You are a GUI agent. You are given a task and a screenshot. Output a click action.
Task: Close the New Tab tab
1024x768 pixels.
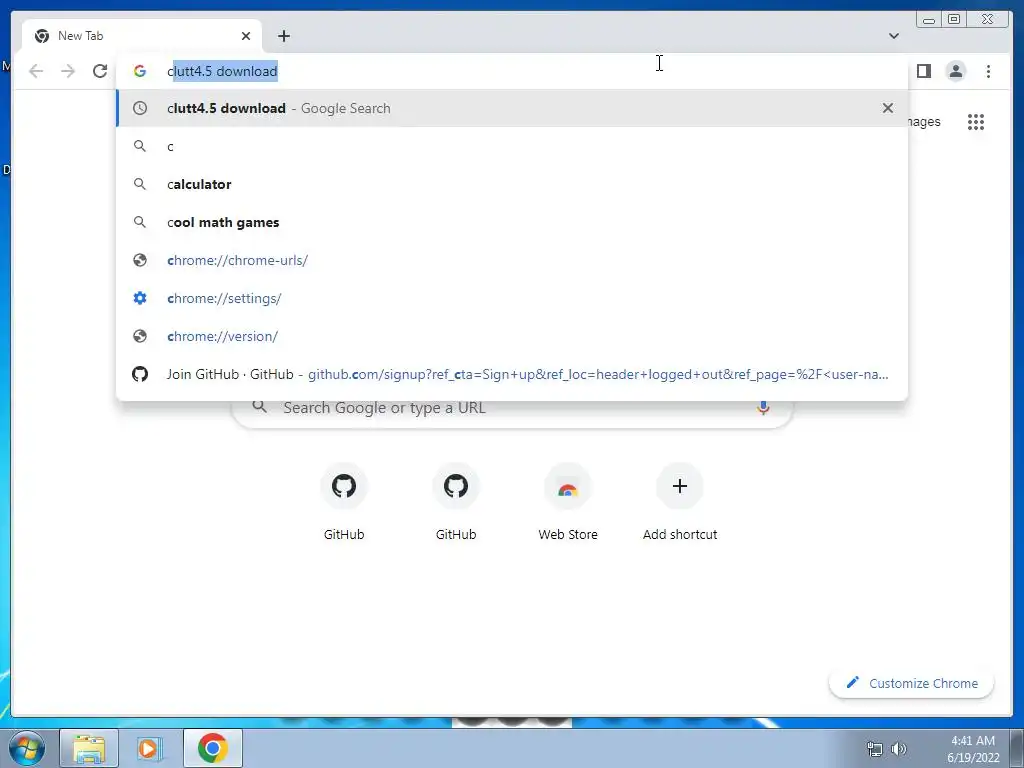point(246,36)
